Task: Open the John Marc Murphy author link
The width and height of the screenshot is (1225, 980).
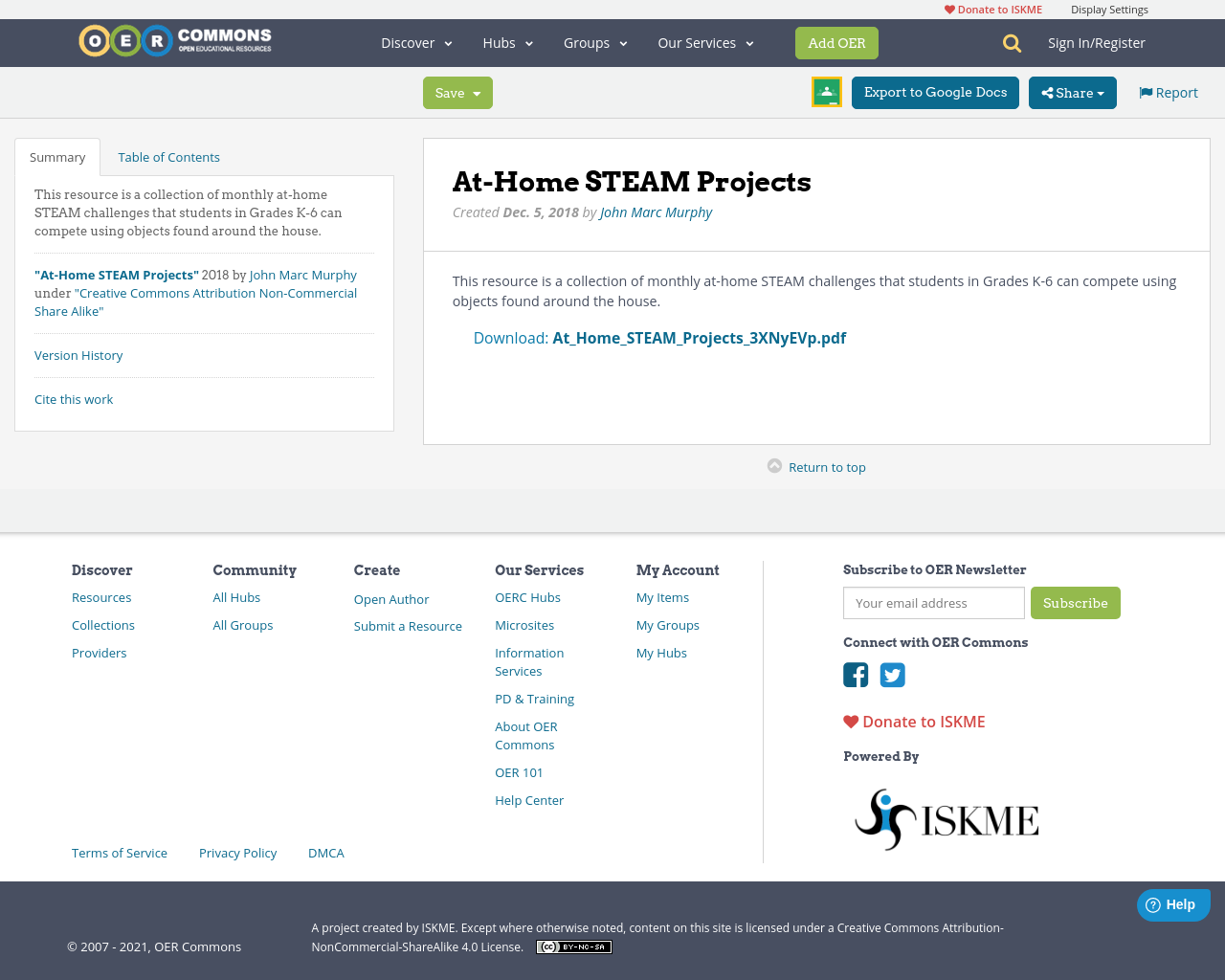Action: click(656, 212)
